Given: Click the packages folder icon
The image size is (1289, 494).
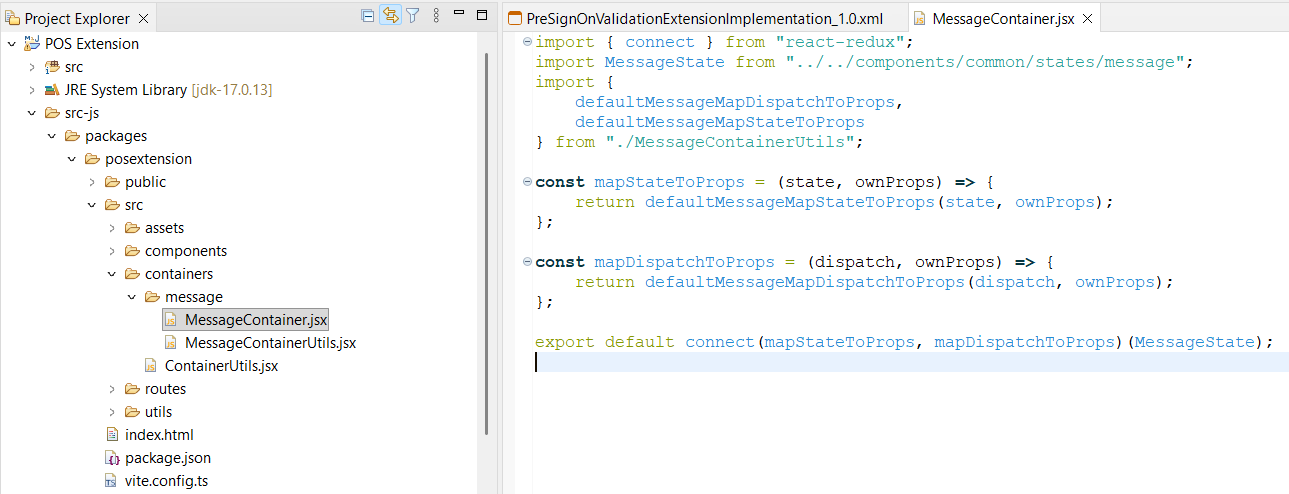Looking at the screenshot, I should coord(71,136).
